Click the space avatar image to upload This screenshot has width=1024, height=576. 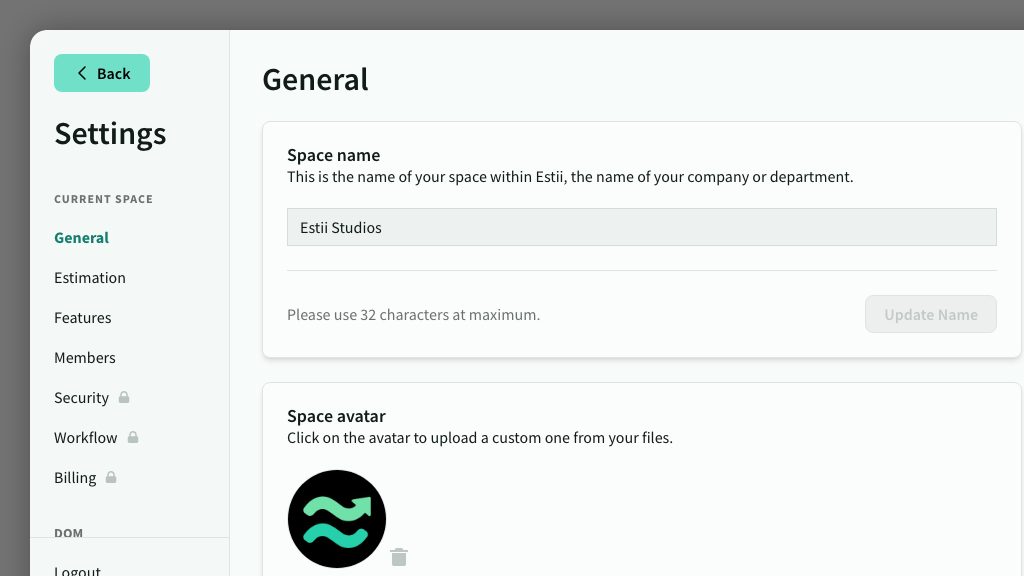click(x=337, y=519)
